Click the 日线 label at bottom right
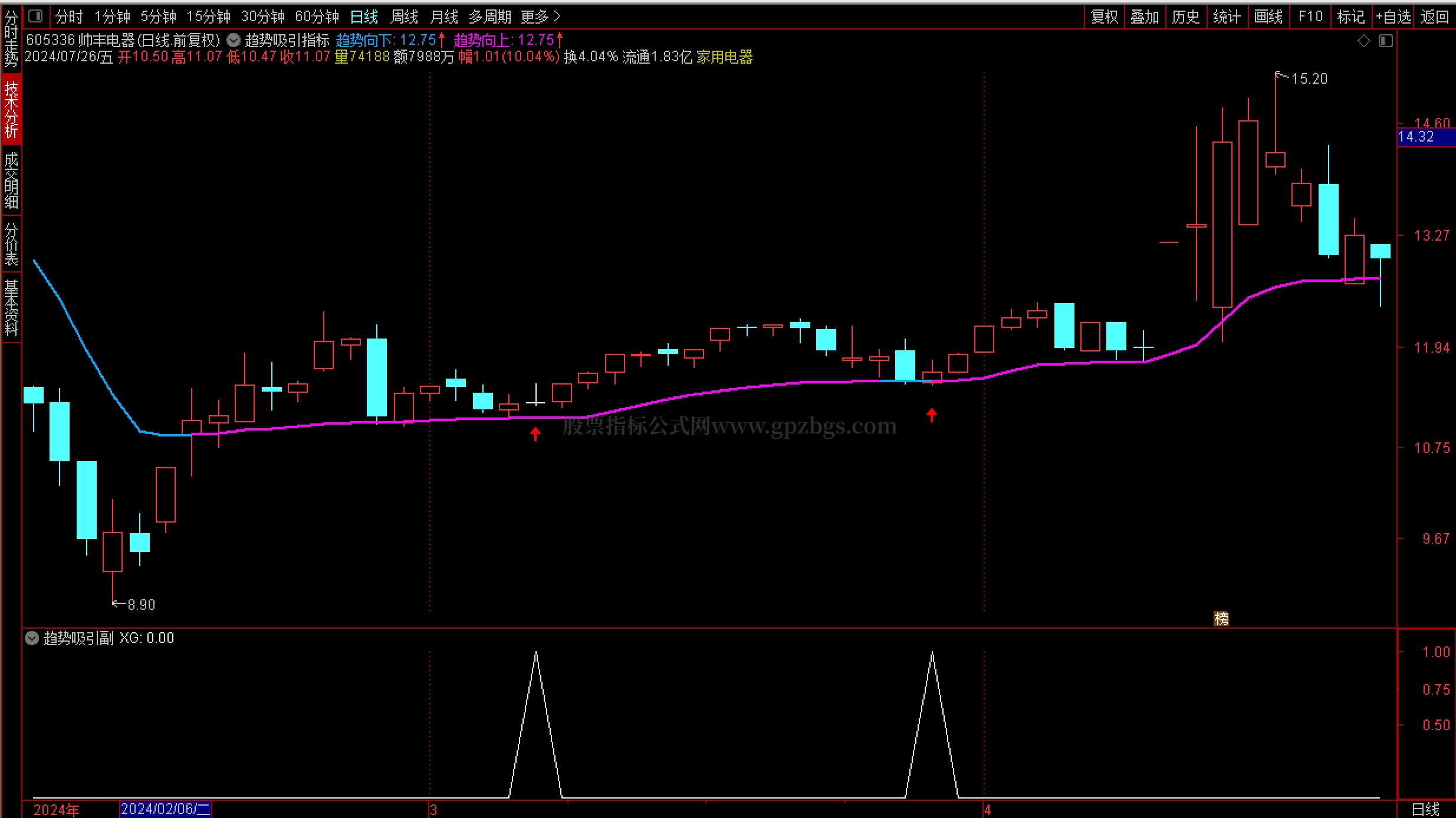 coord(1425,810)
